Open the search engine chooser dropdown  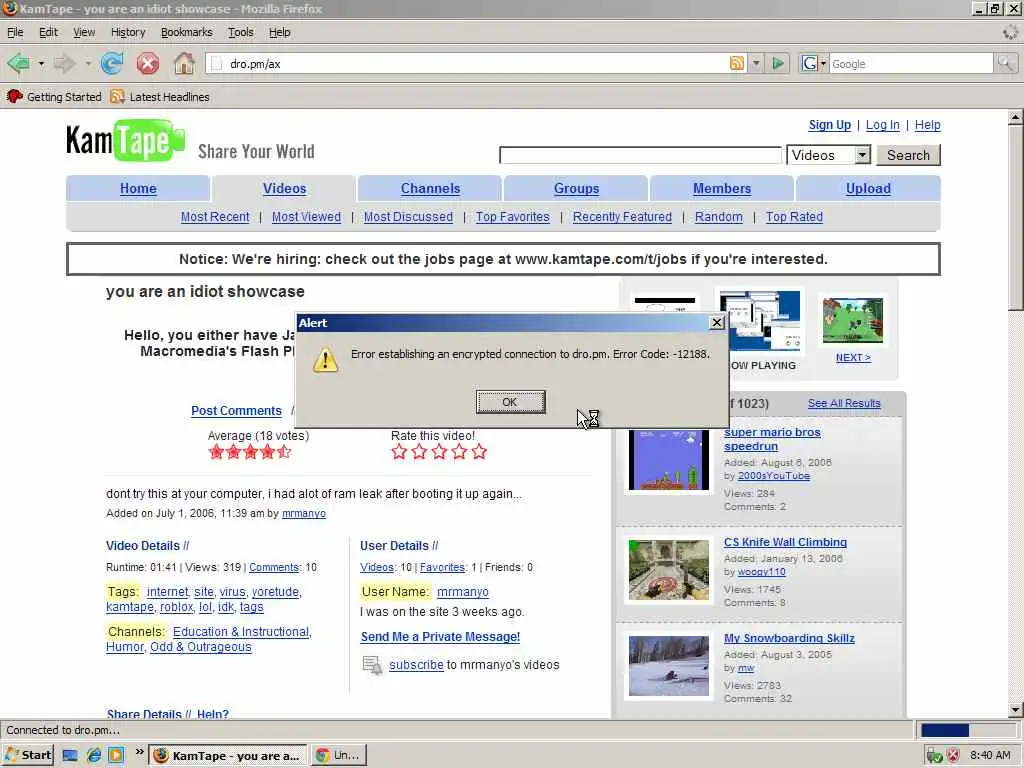(823, 63)
